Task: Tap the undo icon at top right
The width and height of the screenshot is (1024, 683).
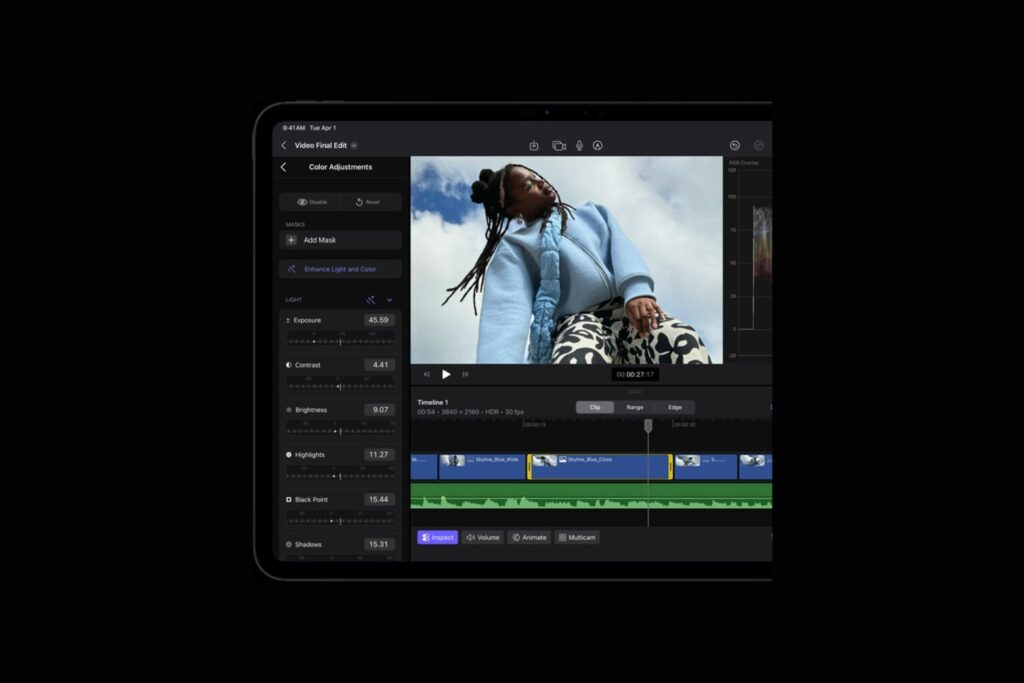Action: click(735, 146)
